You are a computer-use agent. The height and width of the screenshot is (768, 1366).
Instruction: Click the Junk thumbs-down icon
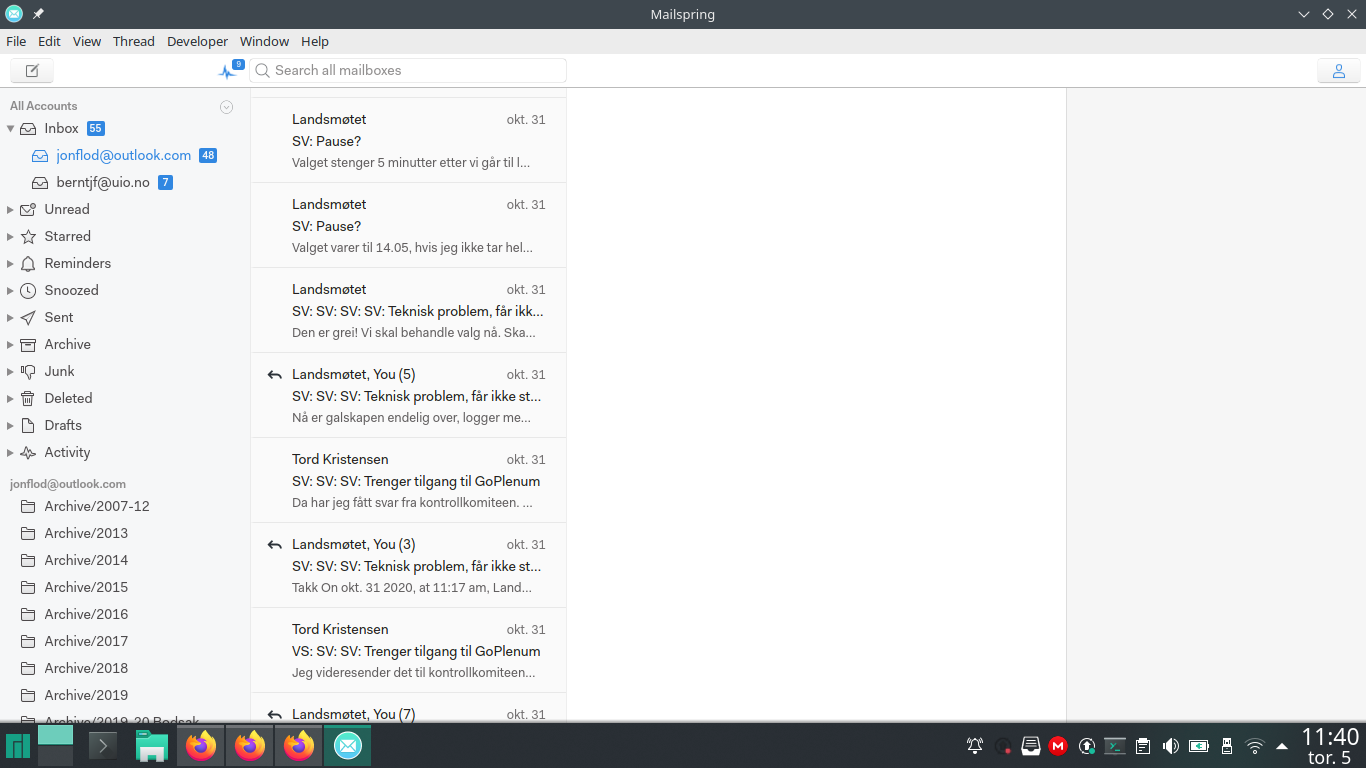[28, 371]
